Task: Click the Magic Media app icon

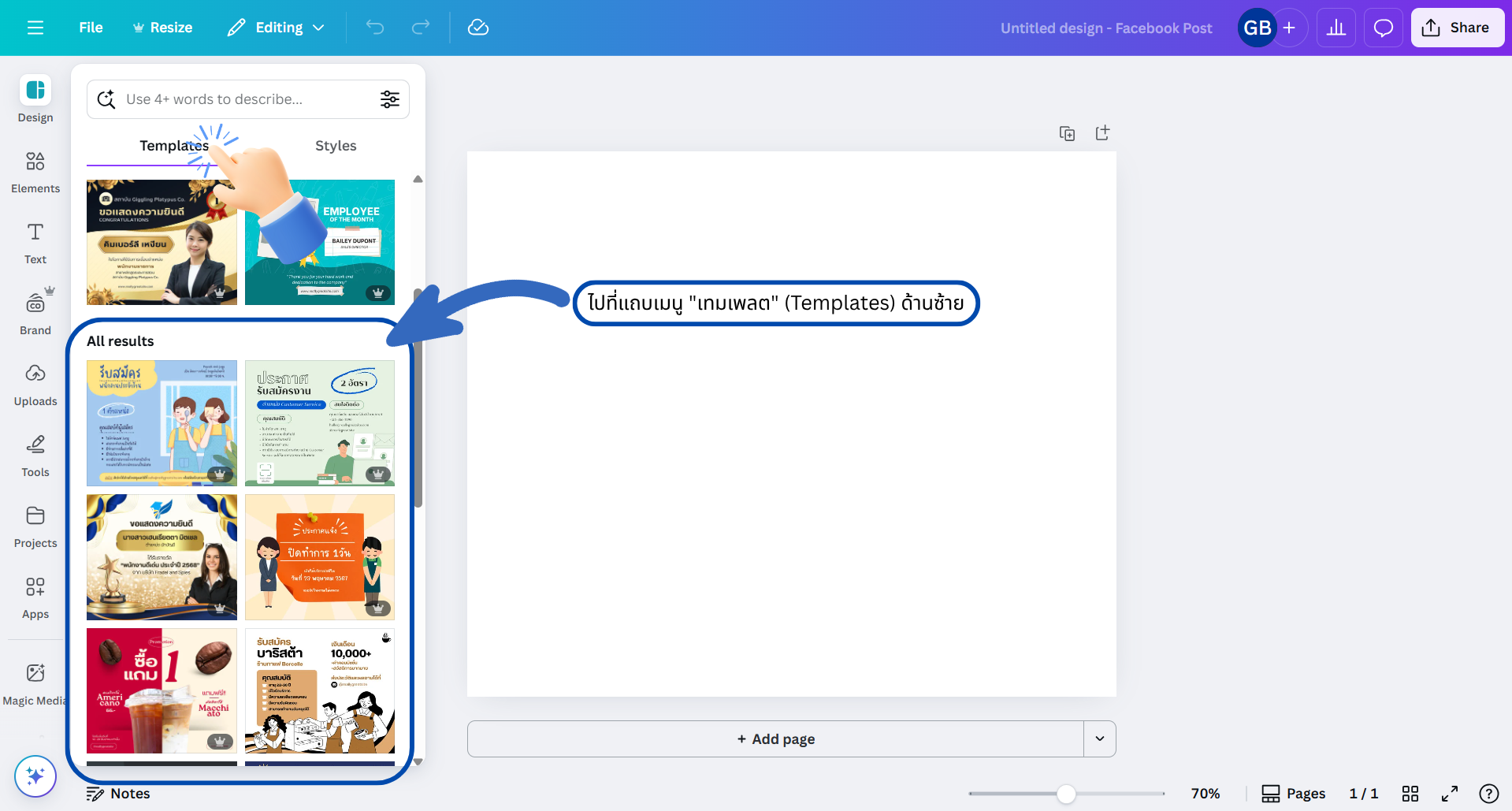Action: 35,683
